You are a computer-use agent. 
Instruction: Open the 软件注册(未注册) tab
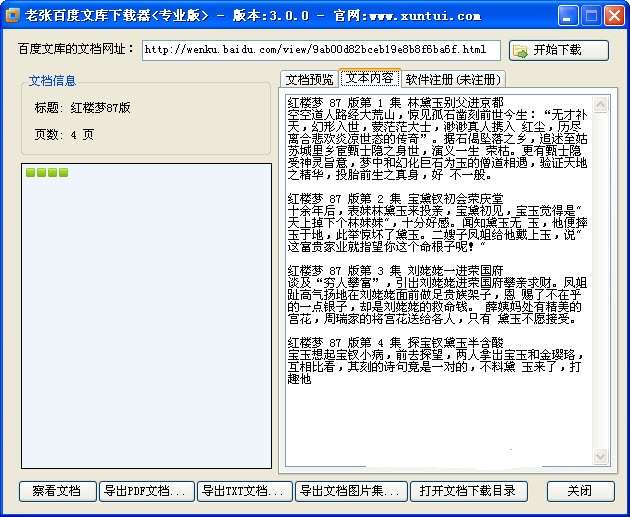click(x=453, y=79)
